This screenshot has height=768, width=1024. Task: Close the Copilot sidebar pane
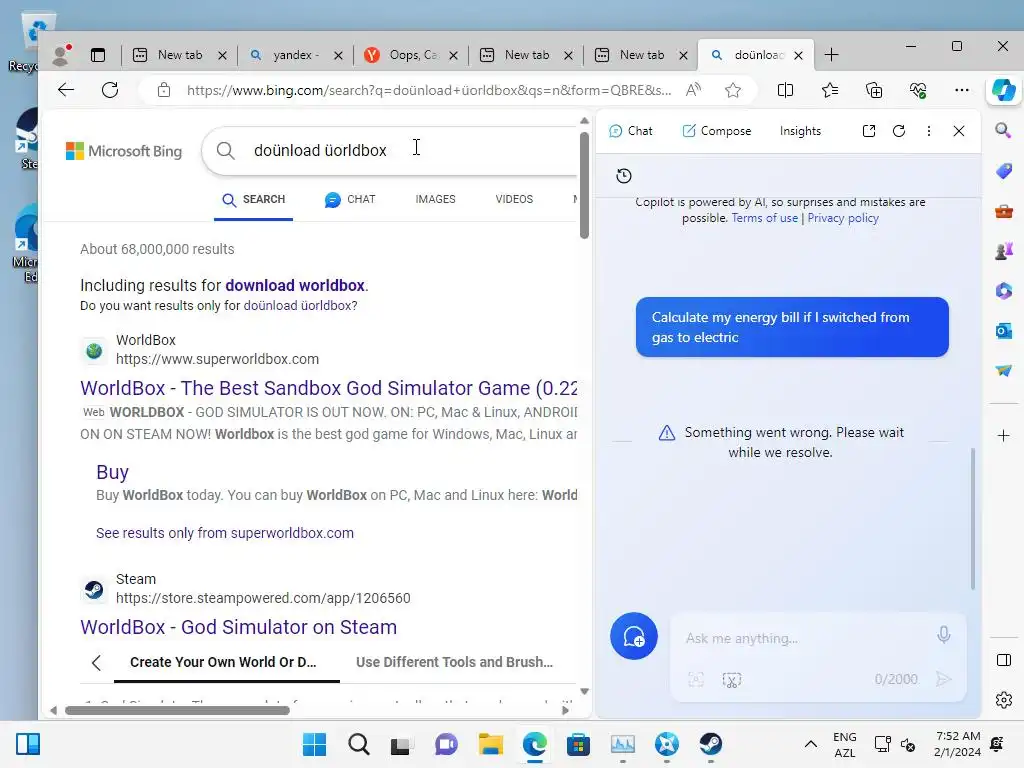(x=959, y=131)
